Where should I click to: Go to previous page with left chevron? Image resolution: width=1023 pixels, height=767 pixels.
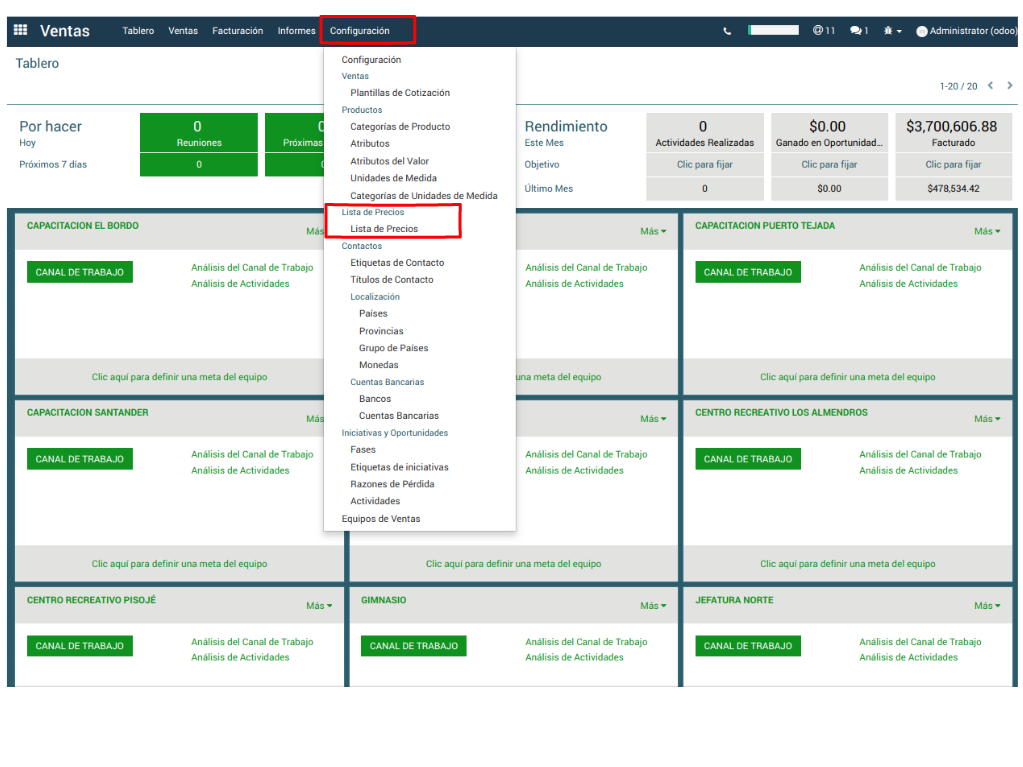990,86
